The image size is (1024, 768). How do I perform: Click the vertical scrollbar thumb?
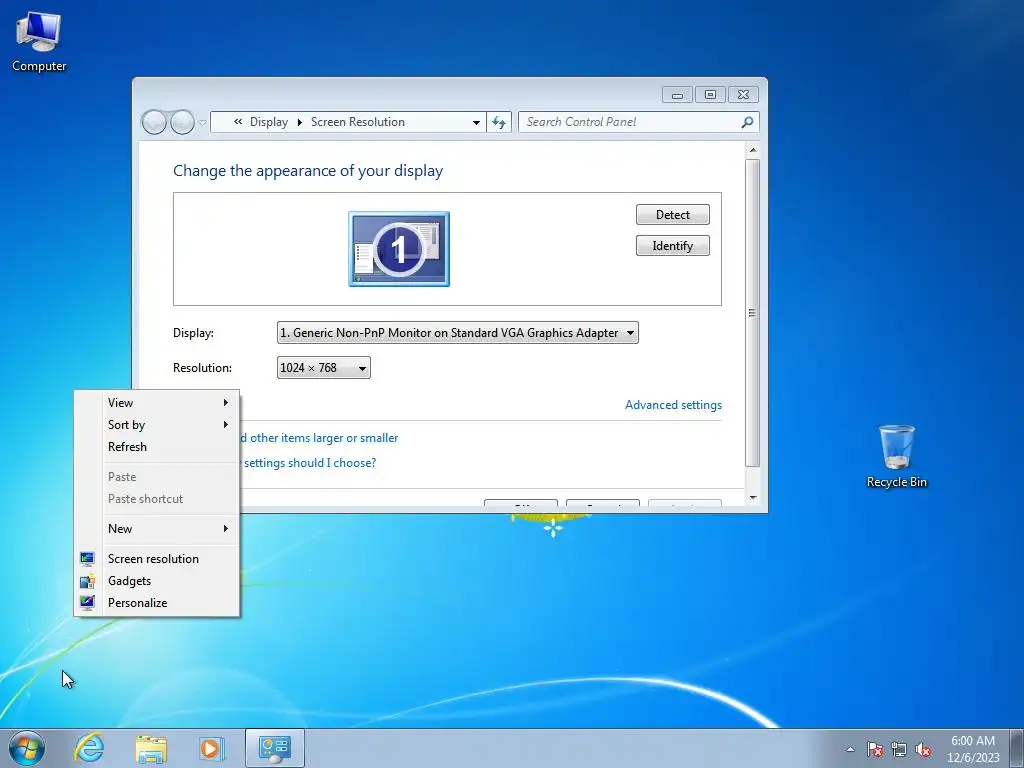[x=752, y=313]
